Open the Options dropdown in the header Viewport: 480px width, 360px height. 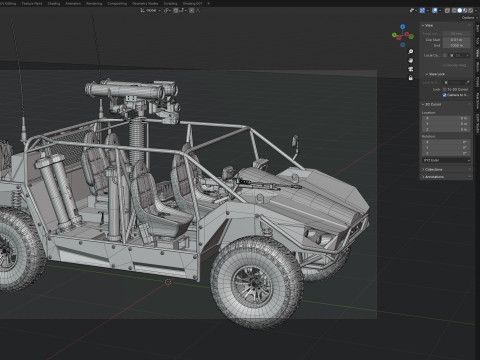pos(469,18)
